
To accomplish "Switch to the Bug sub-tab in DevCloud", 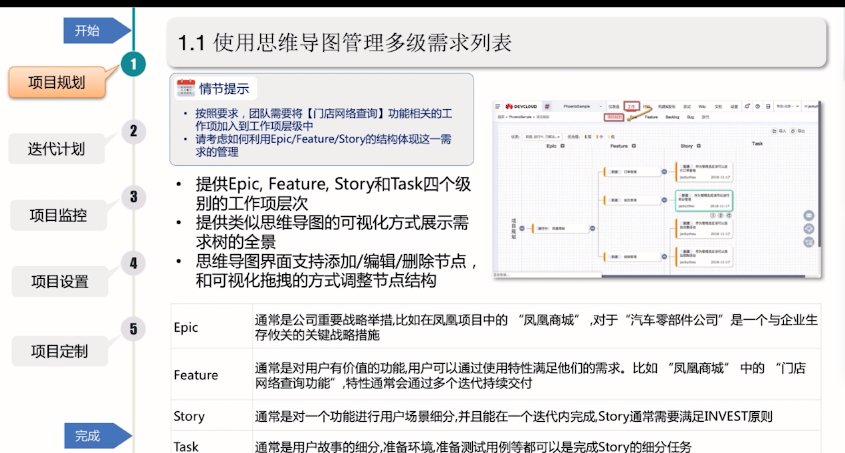I will point(690,117).
